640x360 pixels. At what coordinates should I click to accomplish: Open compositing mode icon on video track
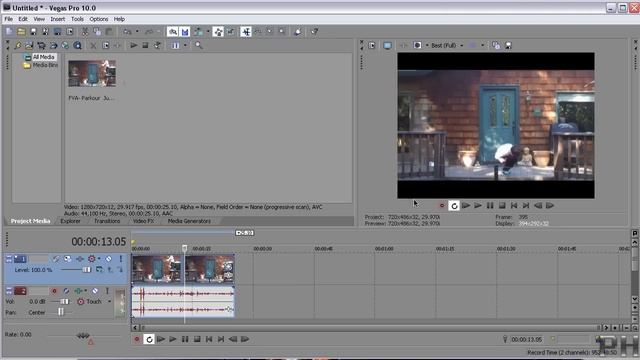99,269
